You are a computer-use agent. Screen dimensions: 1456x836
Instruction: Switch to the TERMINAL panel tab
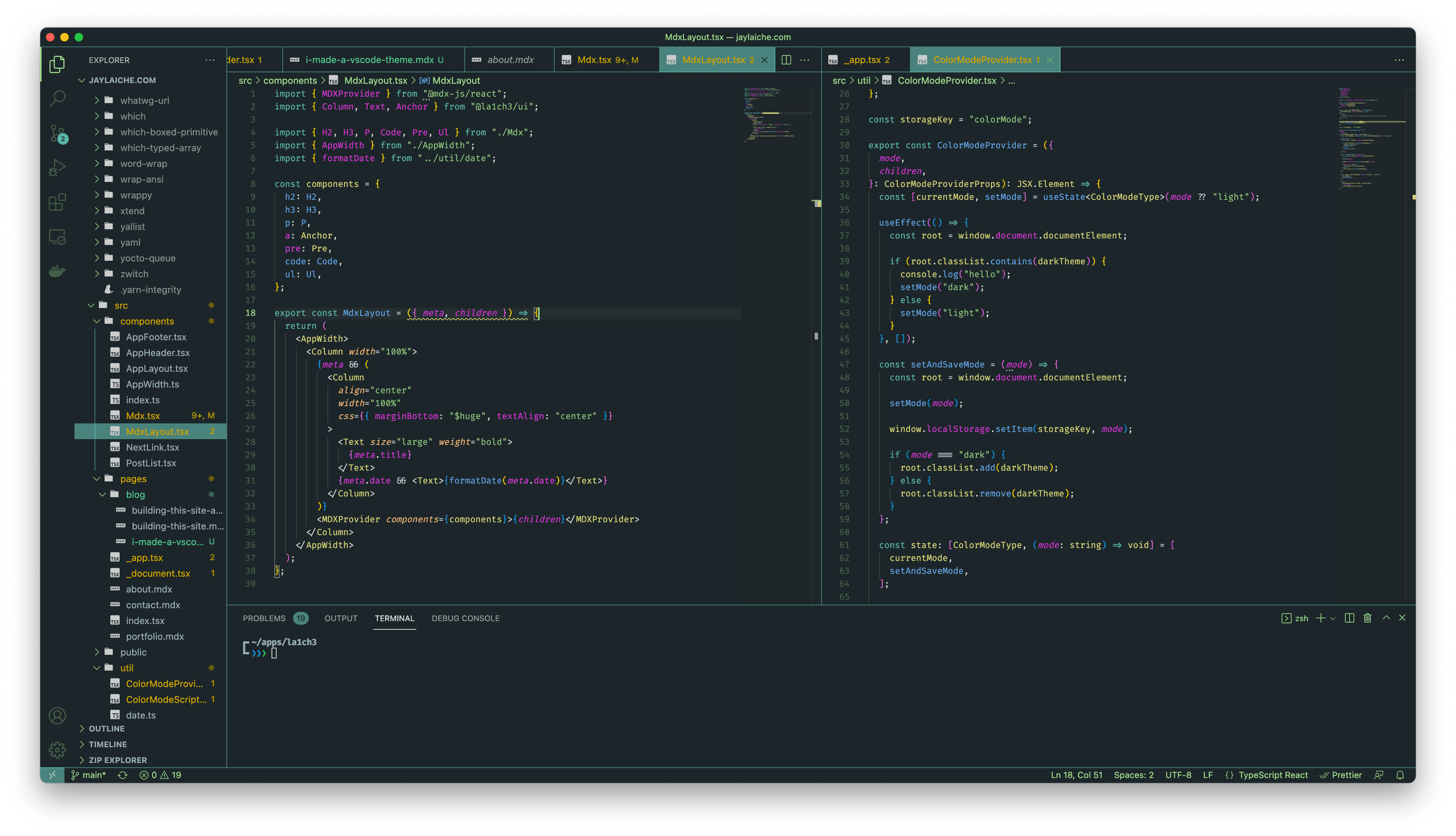point(394,618)
